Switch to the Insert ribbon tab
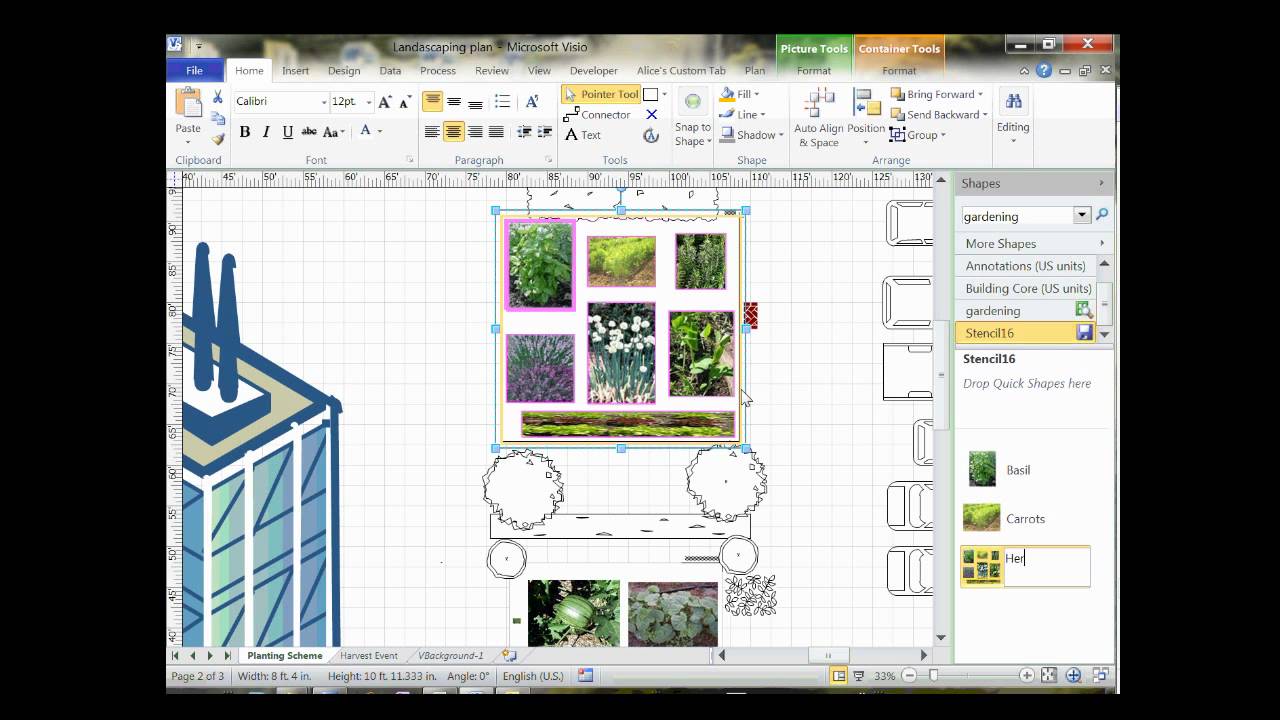This screenshot has width=1280, height=720. [x=295, y=71]
